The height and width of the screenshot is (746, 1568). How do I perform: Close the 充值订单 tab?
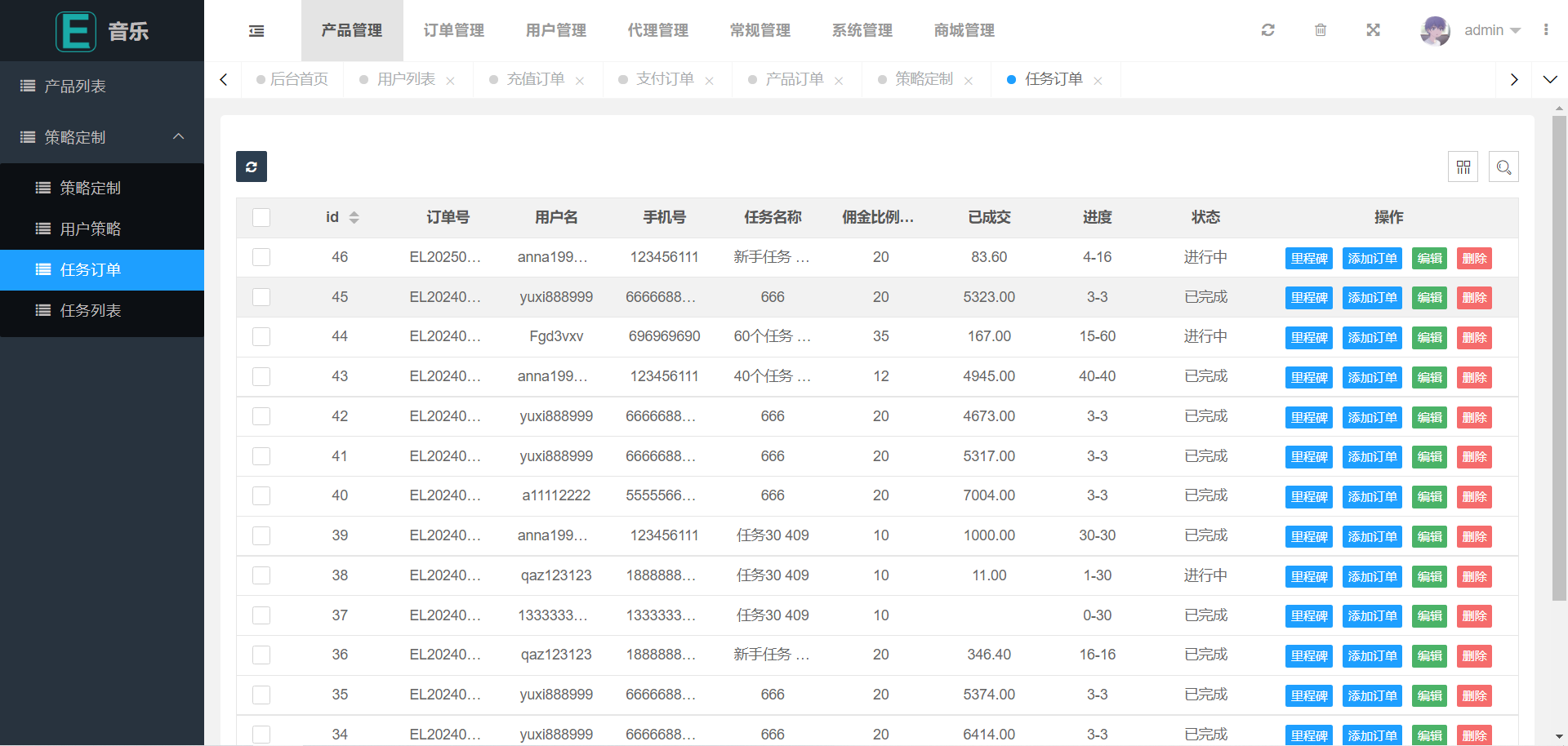tap(580, 81)
